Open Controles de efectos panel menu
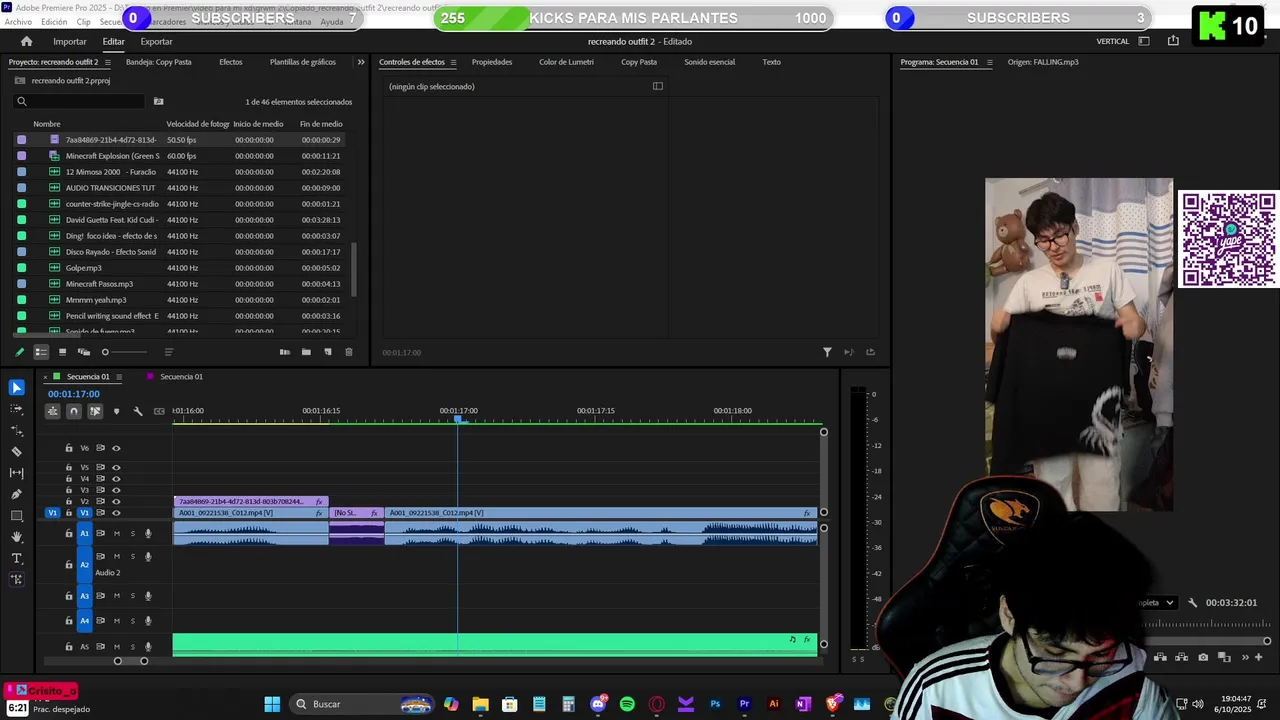This screenshot has height=720, width=1280. tap(453, 62)
